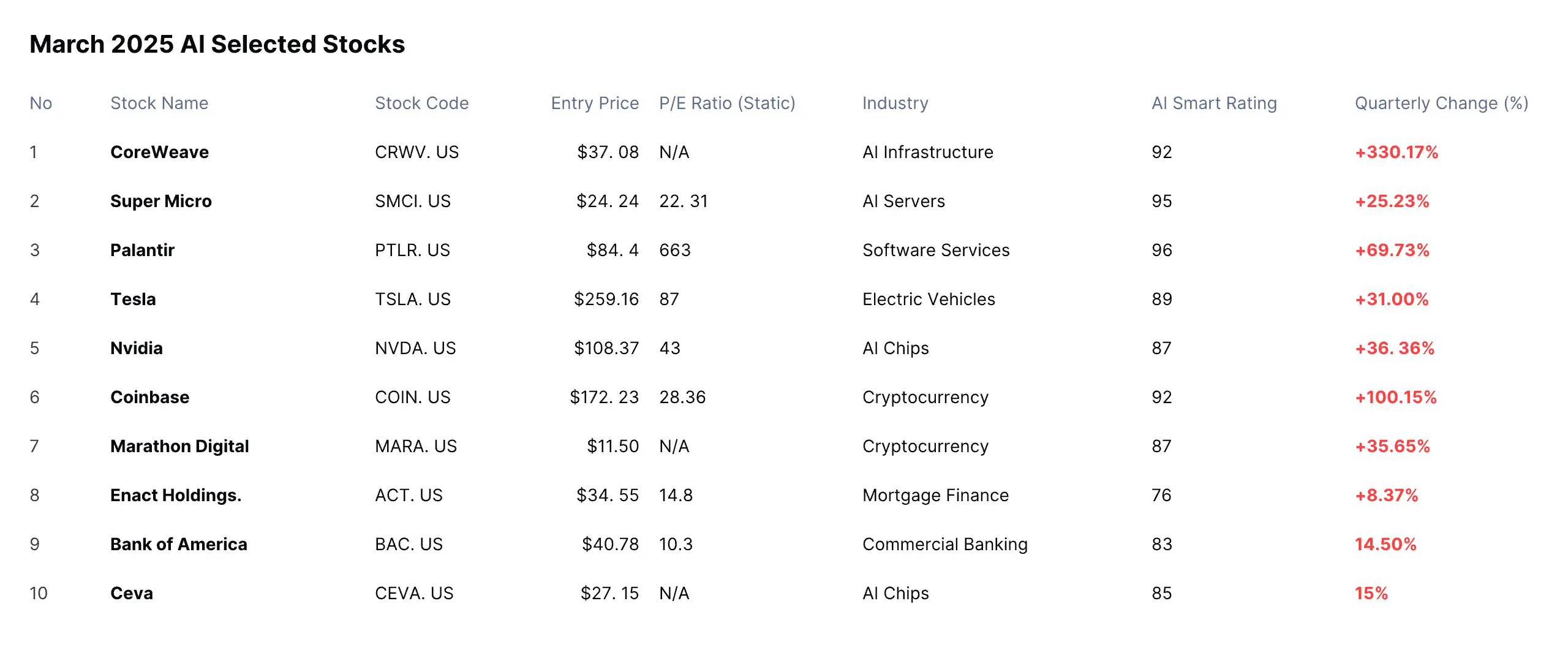Click the Ceva stock name

(x=132, y=593)
